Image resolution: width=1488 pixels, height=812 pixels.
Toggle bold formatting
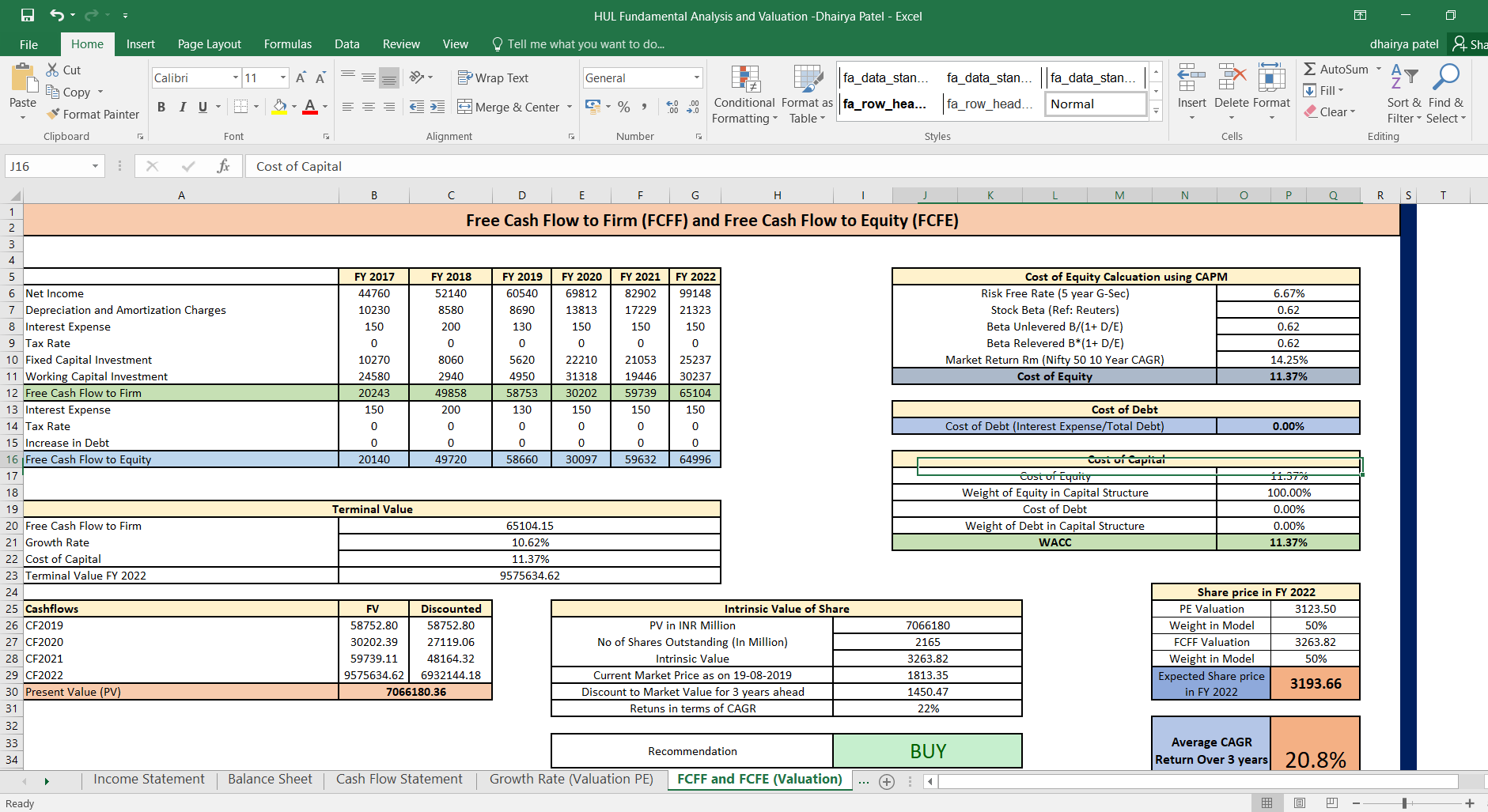click(x=161, y=107)
